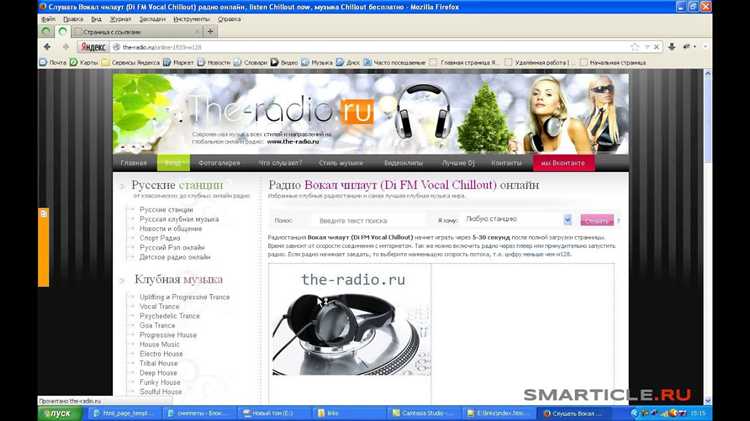Open the Почта bookmark icon
The image size is (750, 421).
(x=44, y=62)
